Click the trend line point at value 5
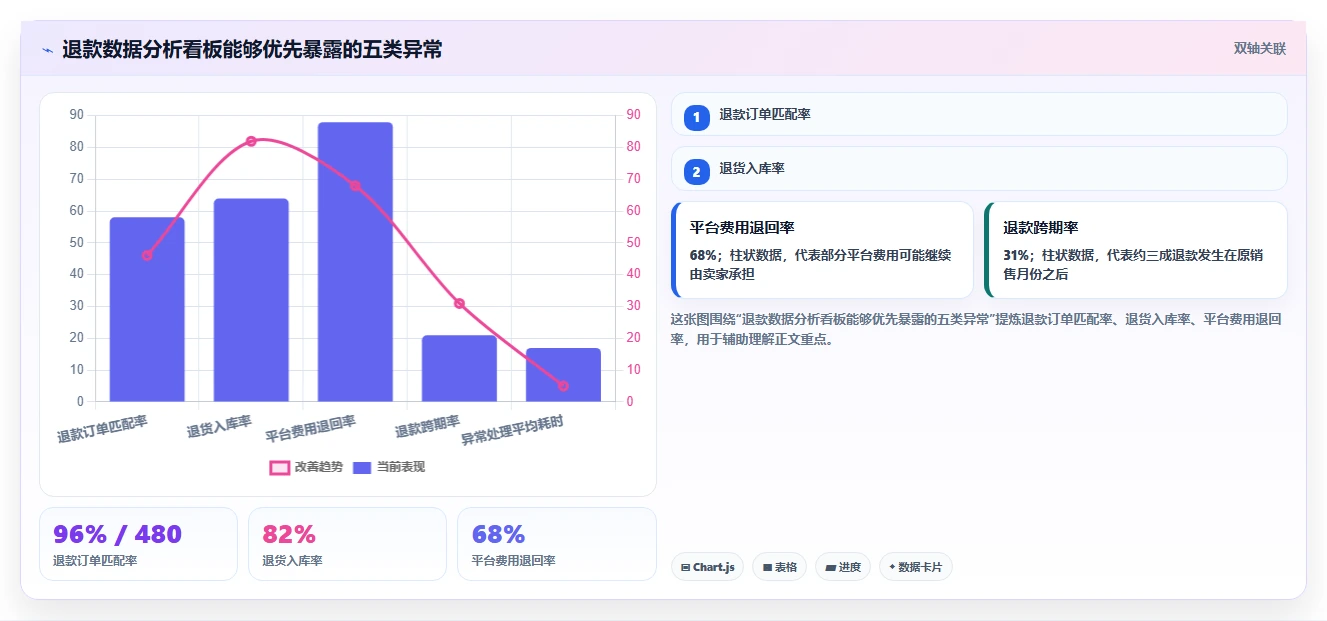1327x621 pixels. coord(563,386)
